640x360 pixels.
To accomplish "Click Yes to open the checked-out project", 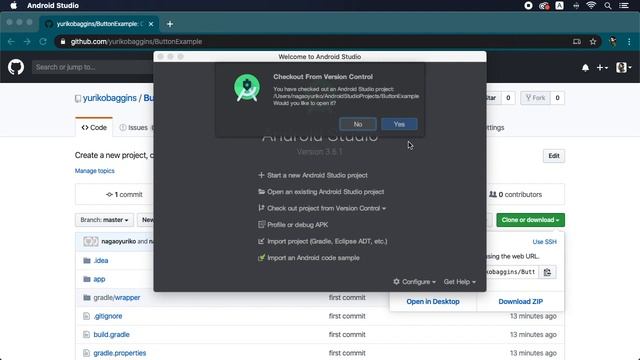I will coord(399,124).
